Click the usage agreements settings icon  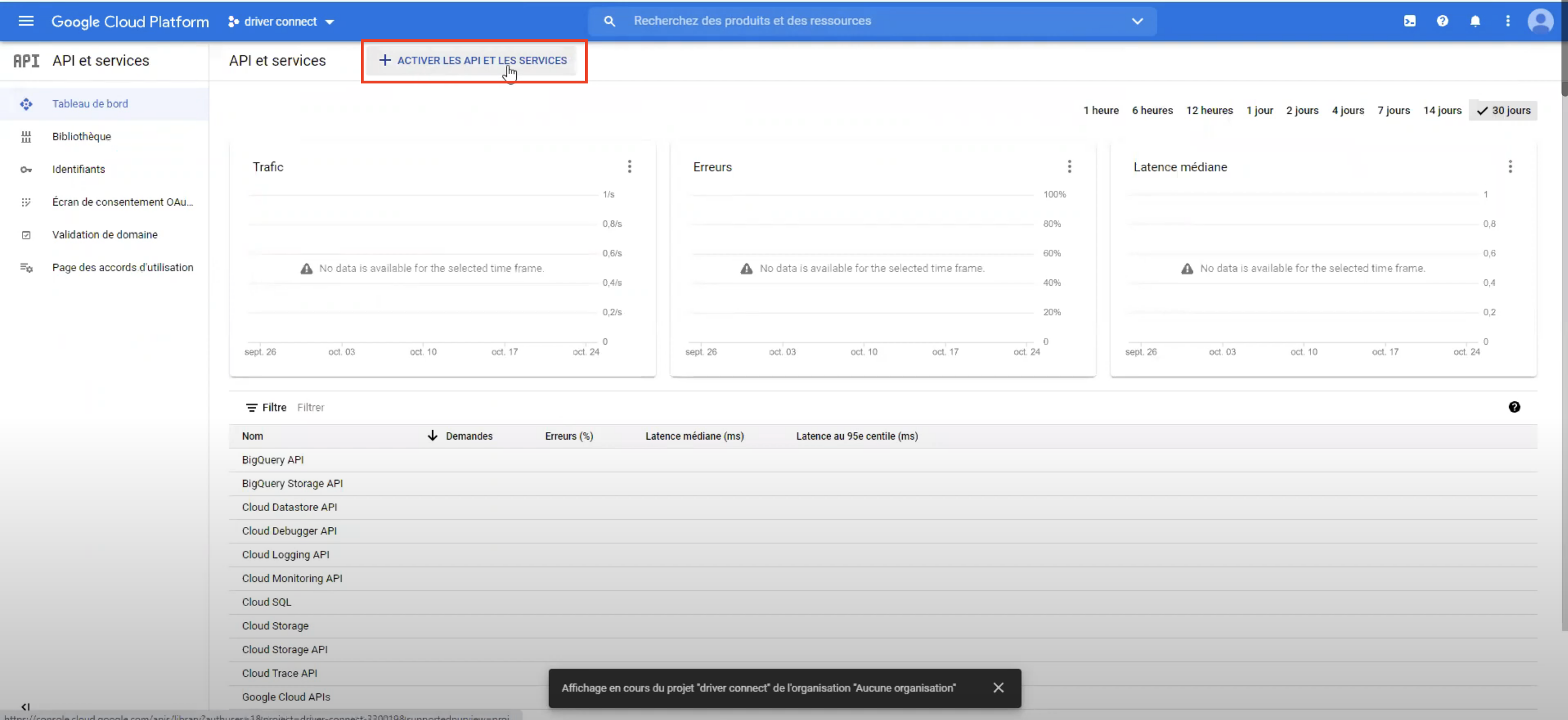point(26,267)
